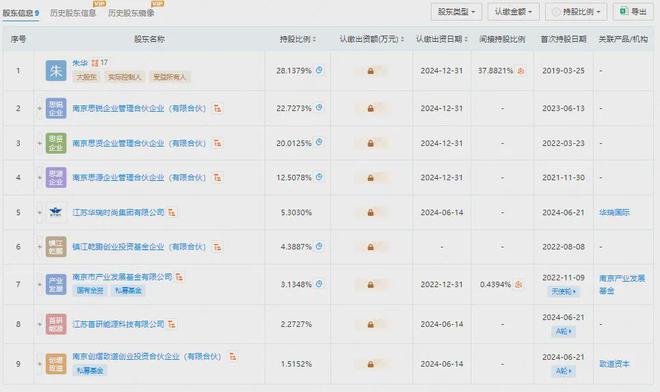Expand row for 江苏华瑞时尚集团有限公司

(40, 212)
